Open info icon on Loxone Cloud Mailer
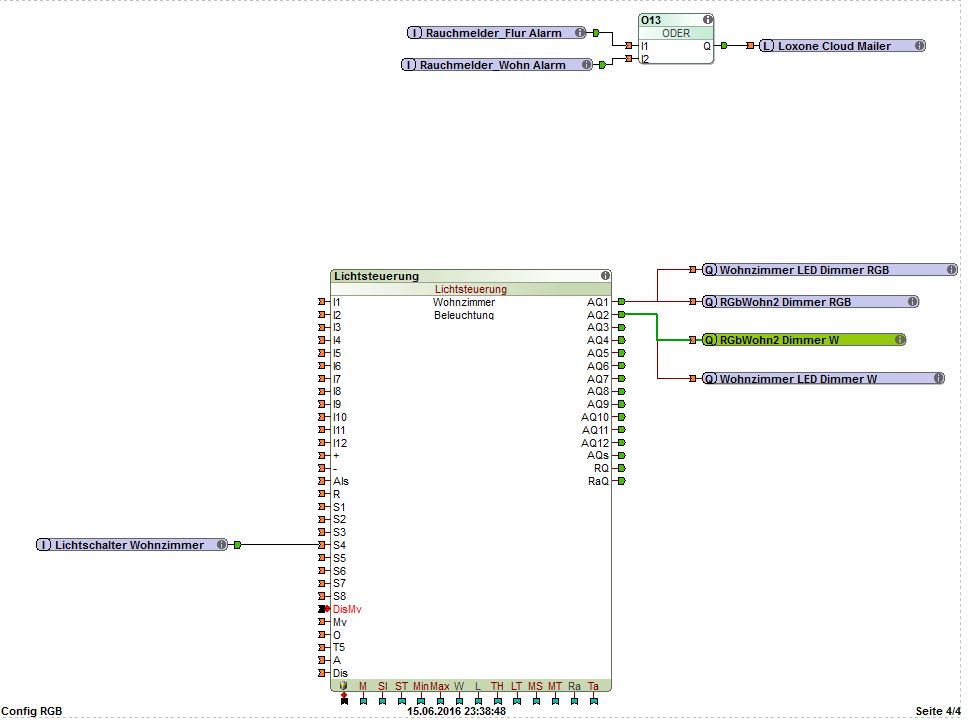Image resolution: width=974 pixels, height=723 pixels. (919, 45)
